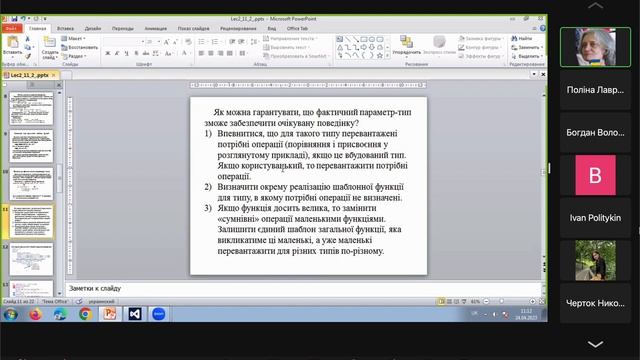The image size is (640, 360).
Task: Open the Design (Дизайн) tab
Action: [x=93, y=29]
